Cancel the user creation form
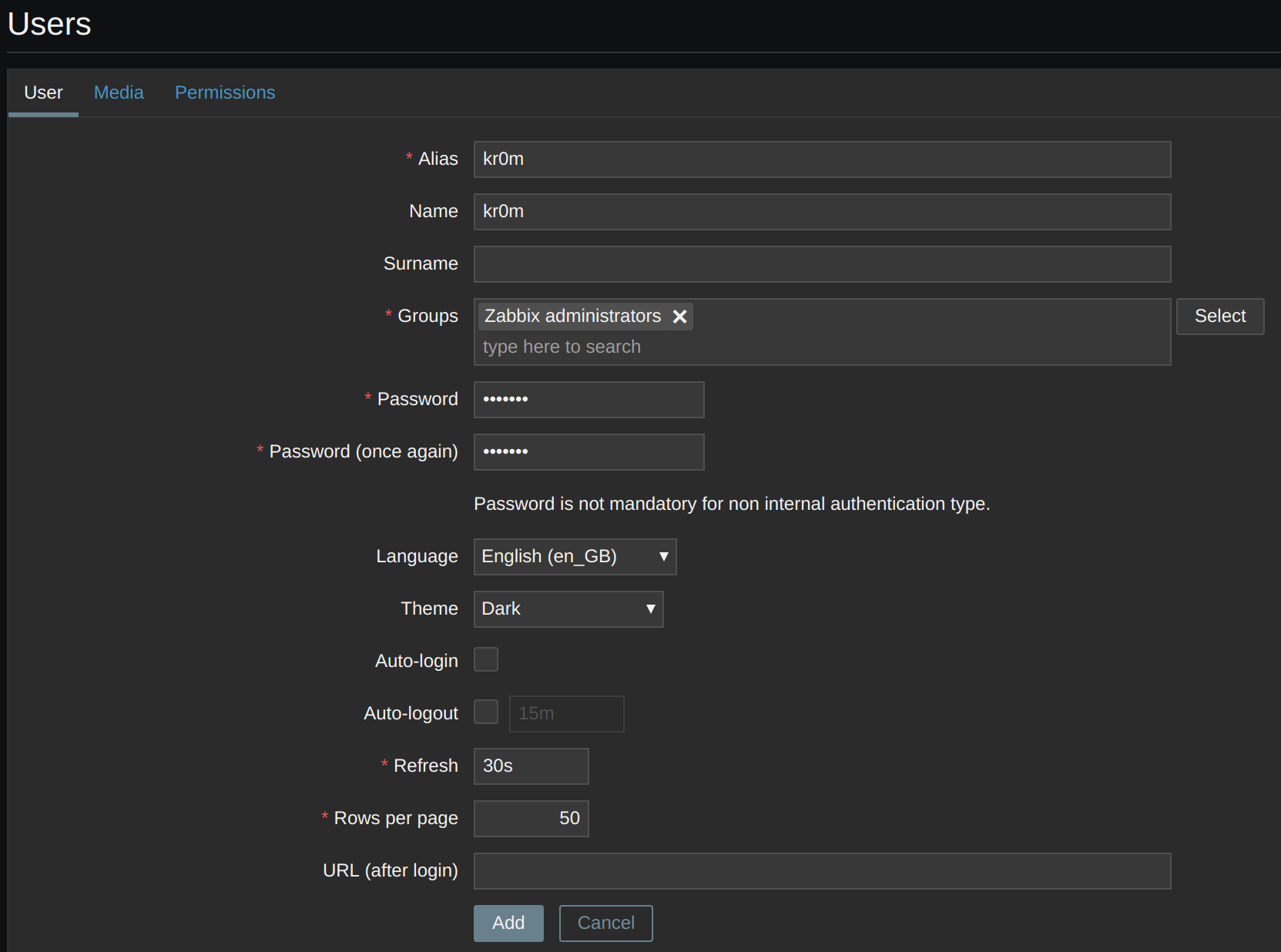The width and height of the screenshot is (1281, 952). click(x=605, y=923)
